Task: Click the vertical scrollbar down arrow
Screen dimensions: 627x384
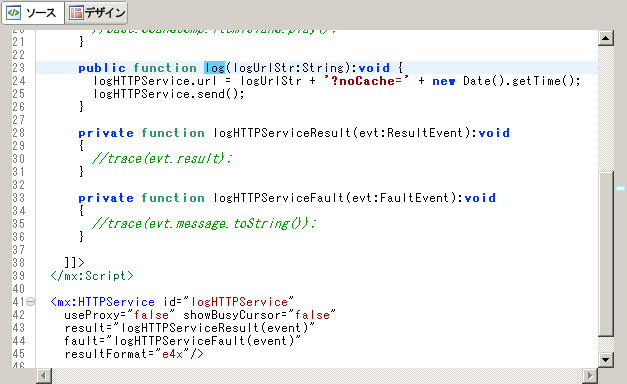Action: (606, 360)
